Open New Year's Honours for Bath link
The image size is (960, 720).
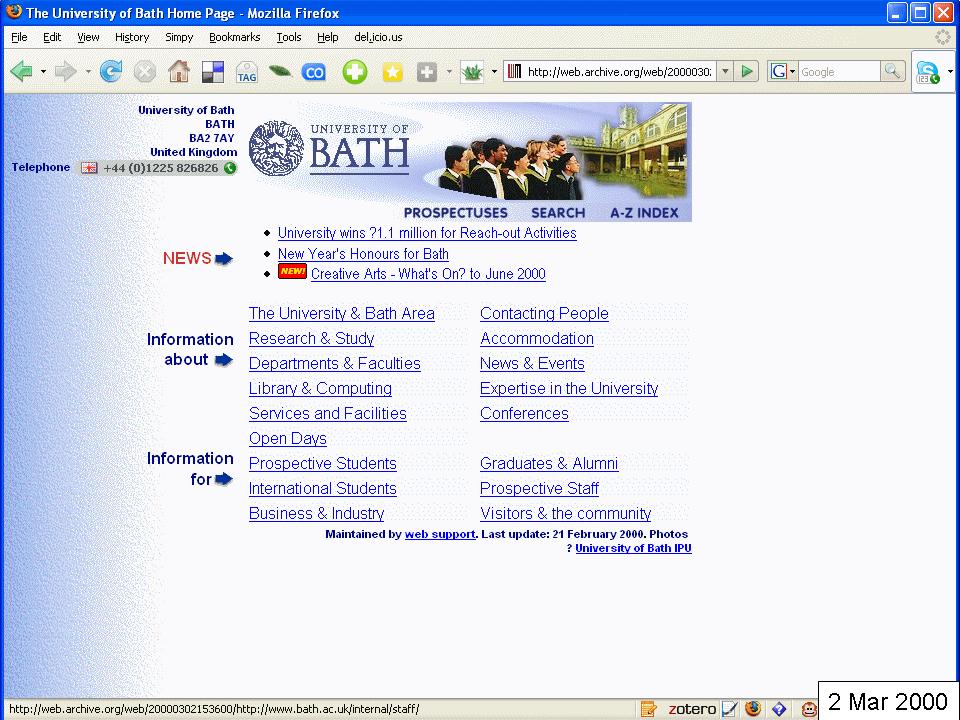point(363,253)
